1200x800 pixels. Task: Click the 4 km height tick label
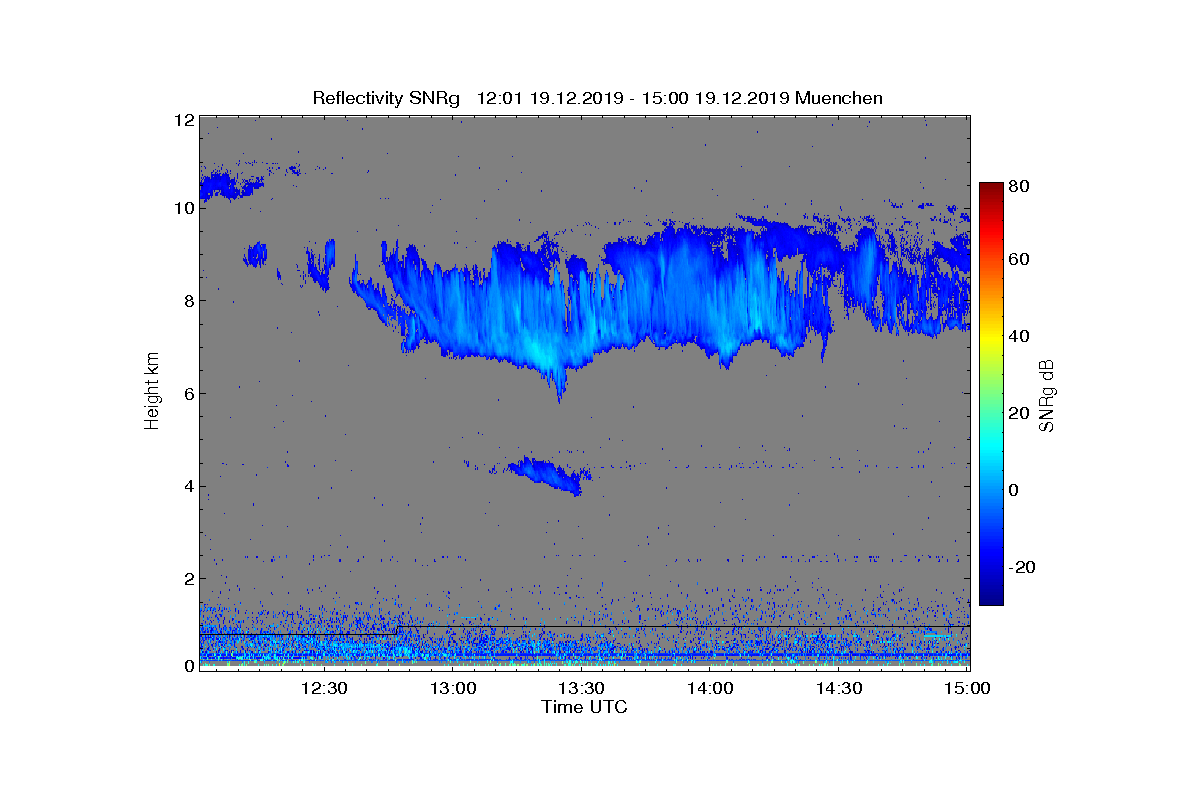pos(188,486)
